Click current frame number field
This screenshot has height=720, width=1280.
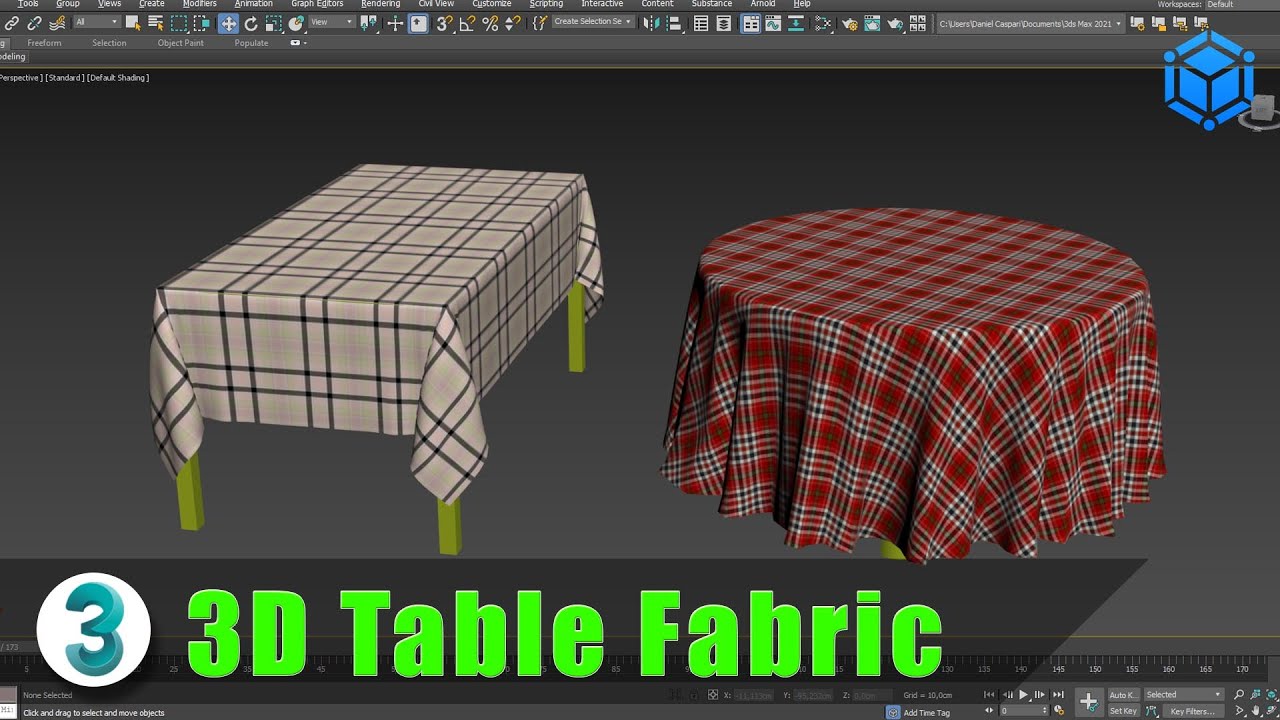click(1024, 711)
